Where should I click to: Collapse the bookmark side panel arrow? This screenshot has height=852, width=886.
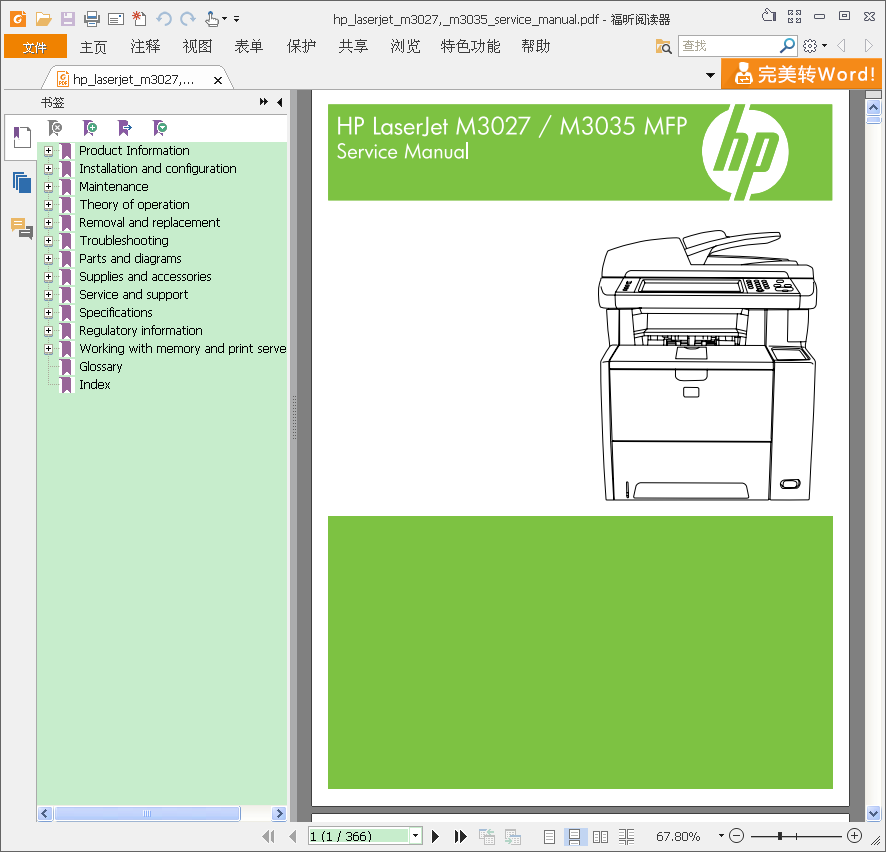pyautogui.click(x=280, y=102)
